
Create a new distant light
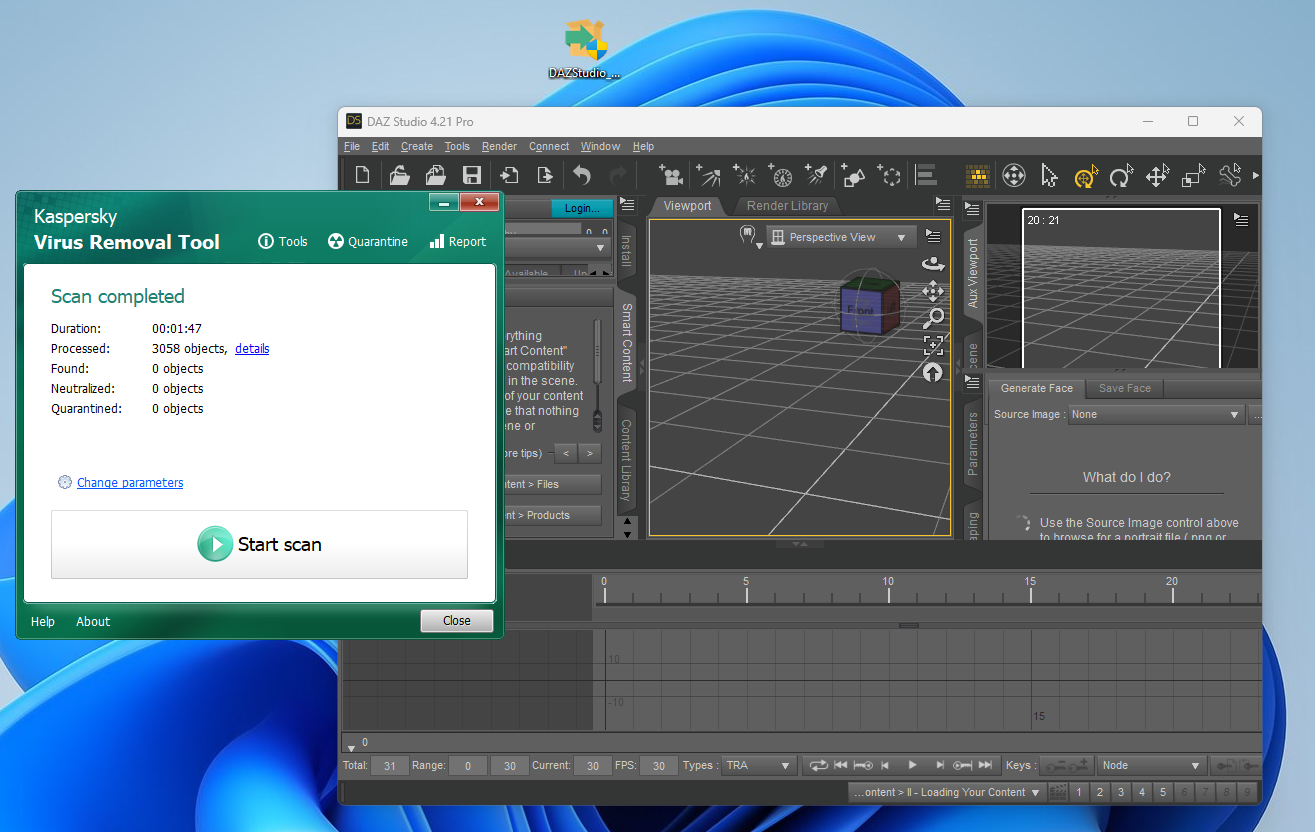[x=709, y=176]
